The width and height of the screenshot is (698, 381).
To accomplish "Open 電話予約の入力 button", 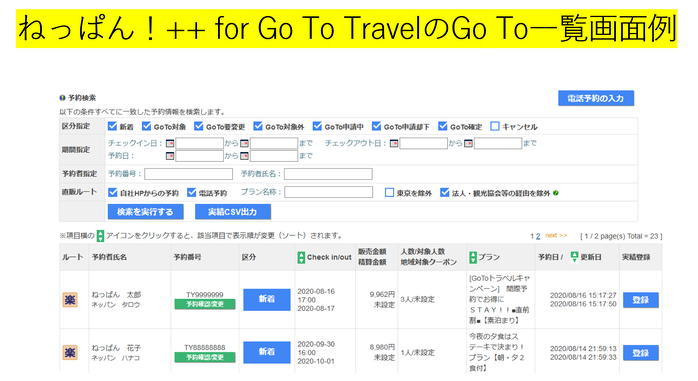I will click(596, 98).
